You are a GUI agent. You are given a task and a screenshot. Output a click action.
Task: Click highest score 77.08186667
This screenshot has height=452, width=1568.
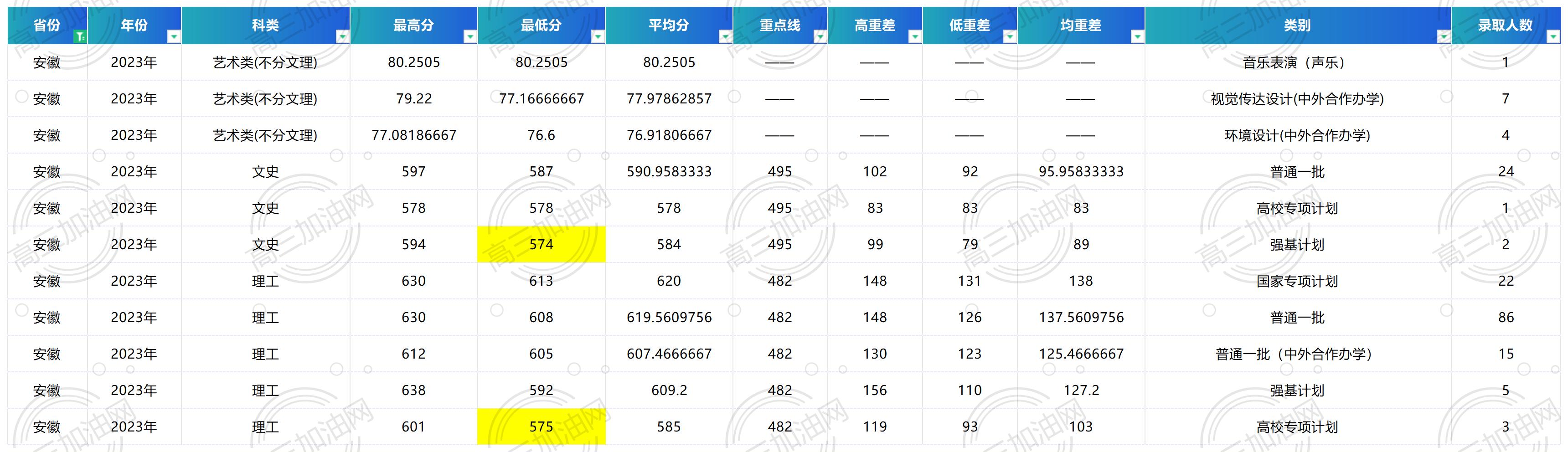click(x=414, y=135)
